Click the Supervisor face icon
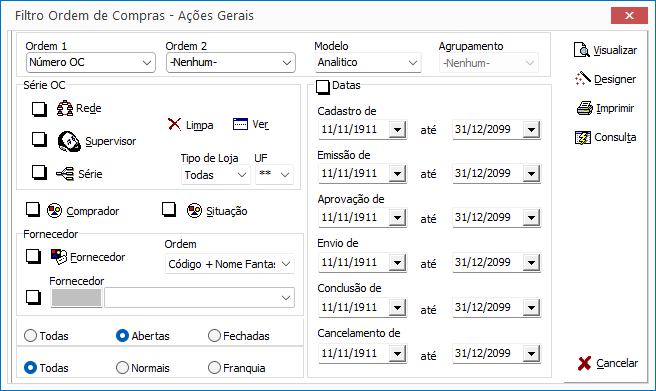 tap(69, 141)
